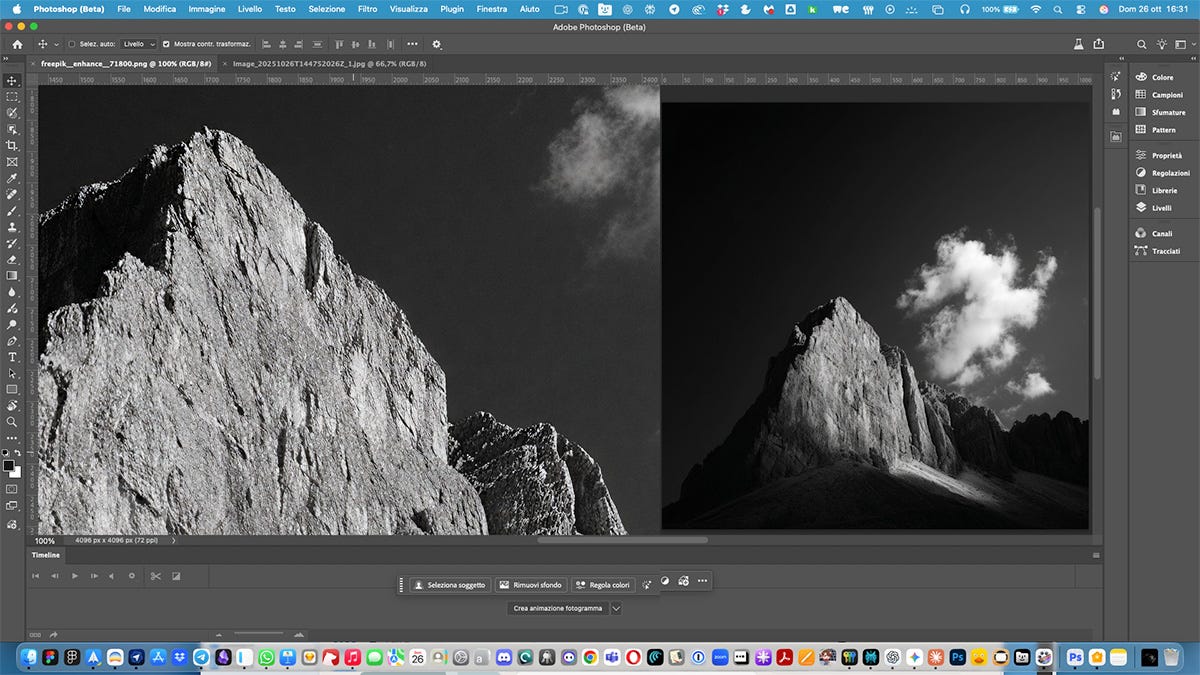The width and height of the screenshot is (1200, 675).
Task: Click the foreground color swatch
Action: pyautogui.click(x=9, y=466)
